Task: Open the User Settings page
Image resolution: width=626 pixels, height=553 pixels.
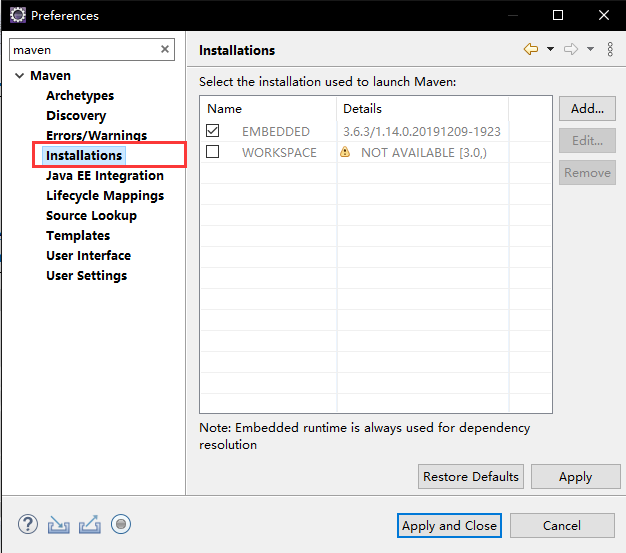Action: (x=87, y=276)
